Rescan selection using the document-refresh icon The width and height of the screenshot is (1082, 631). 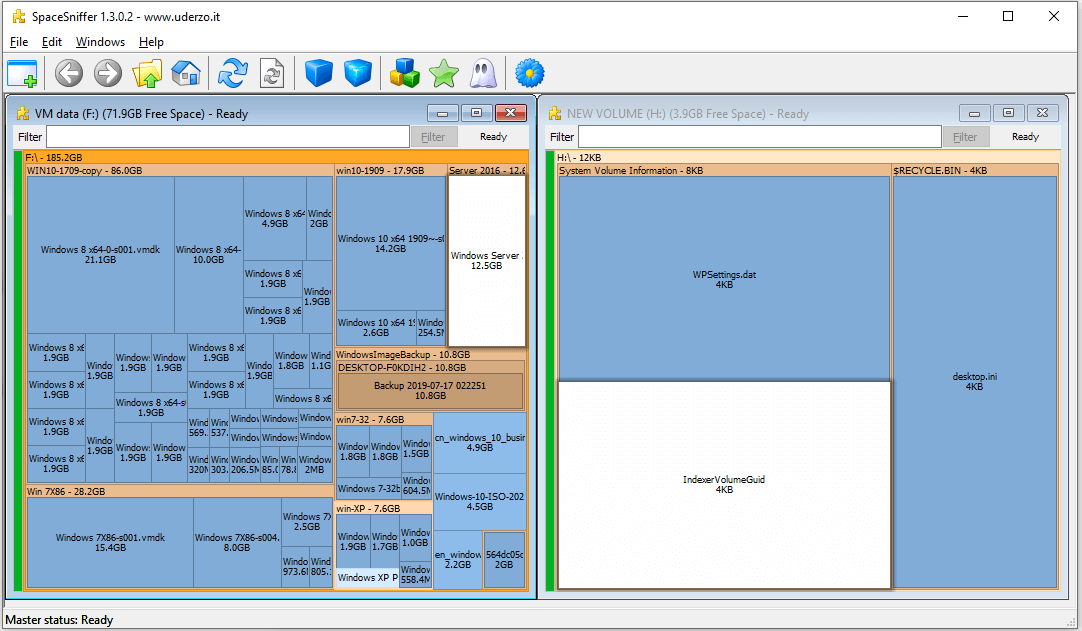271,73
